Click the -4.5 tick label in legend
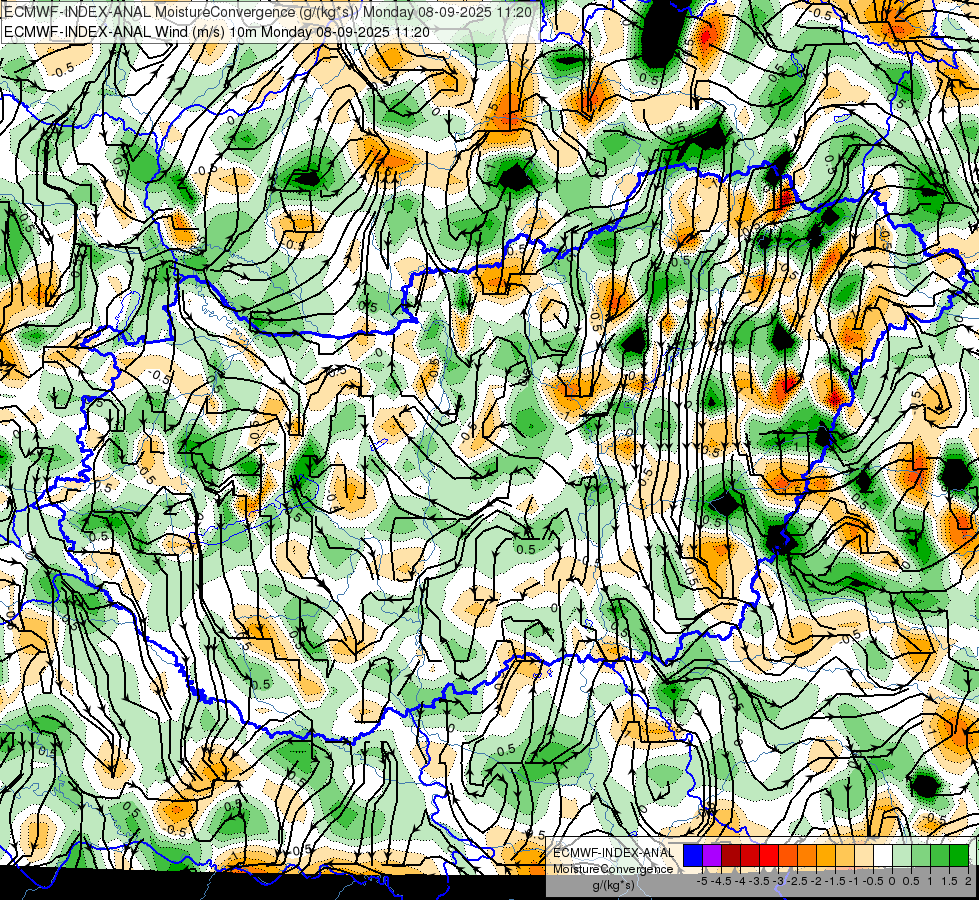 pos(721,881)
